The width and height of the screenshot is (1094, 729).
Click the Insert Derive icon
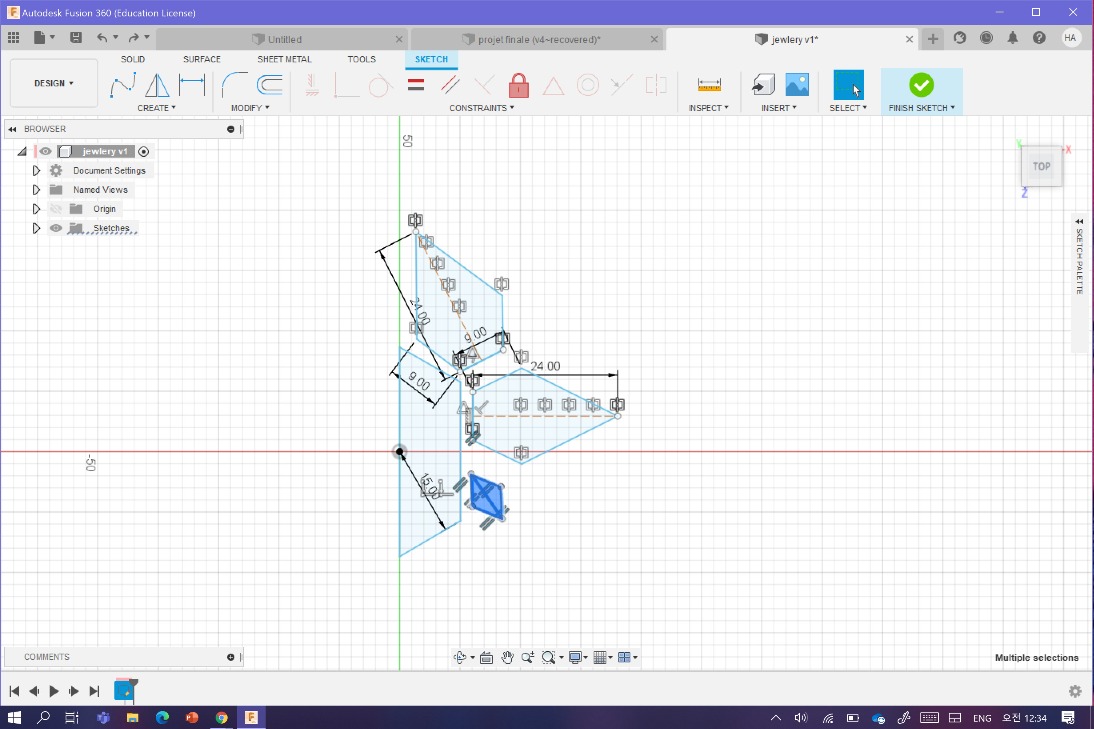(x=763, y=85)
